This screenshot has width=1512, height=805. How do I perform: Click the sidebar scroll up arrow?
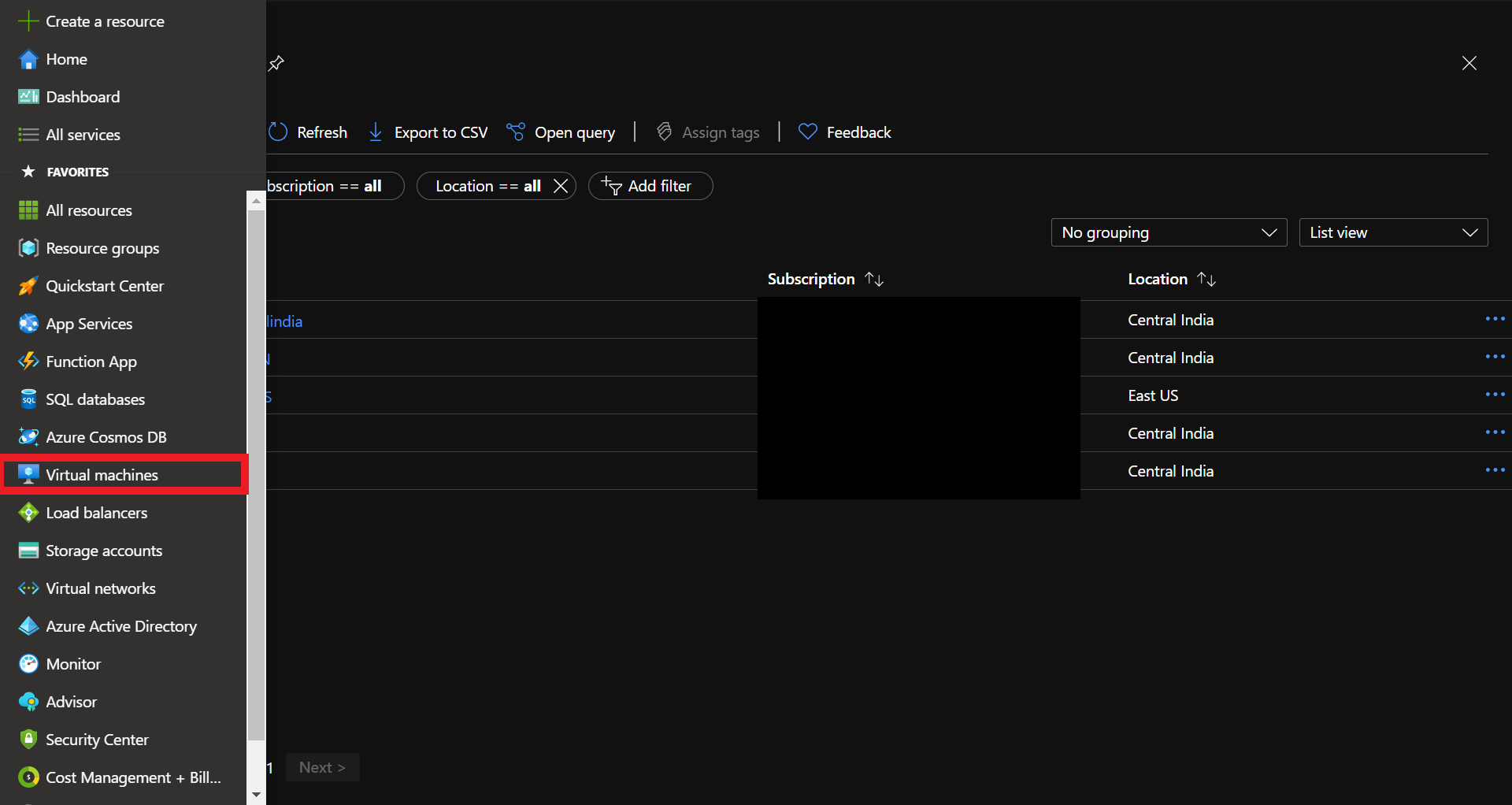[x=256, y=202]
